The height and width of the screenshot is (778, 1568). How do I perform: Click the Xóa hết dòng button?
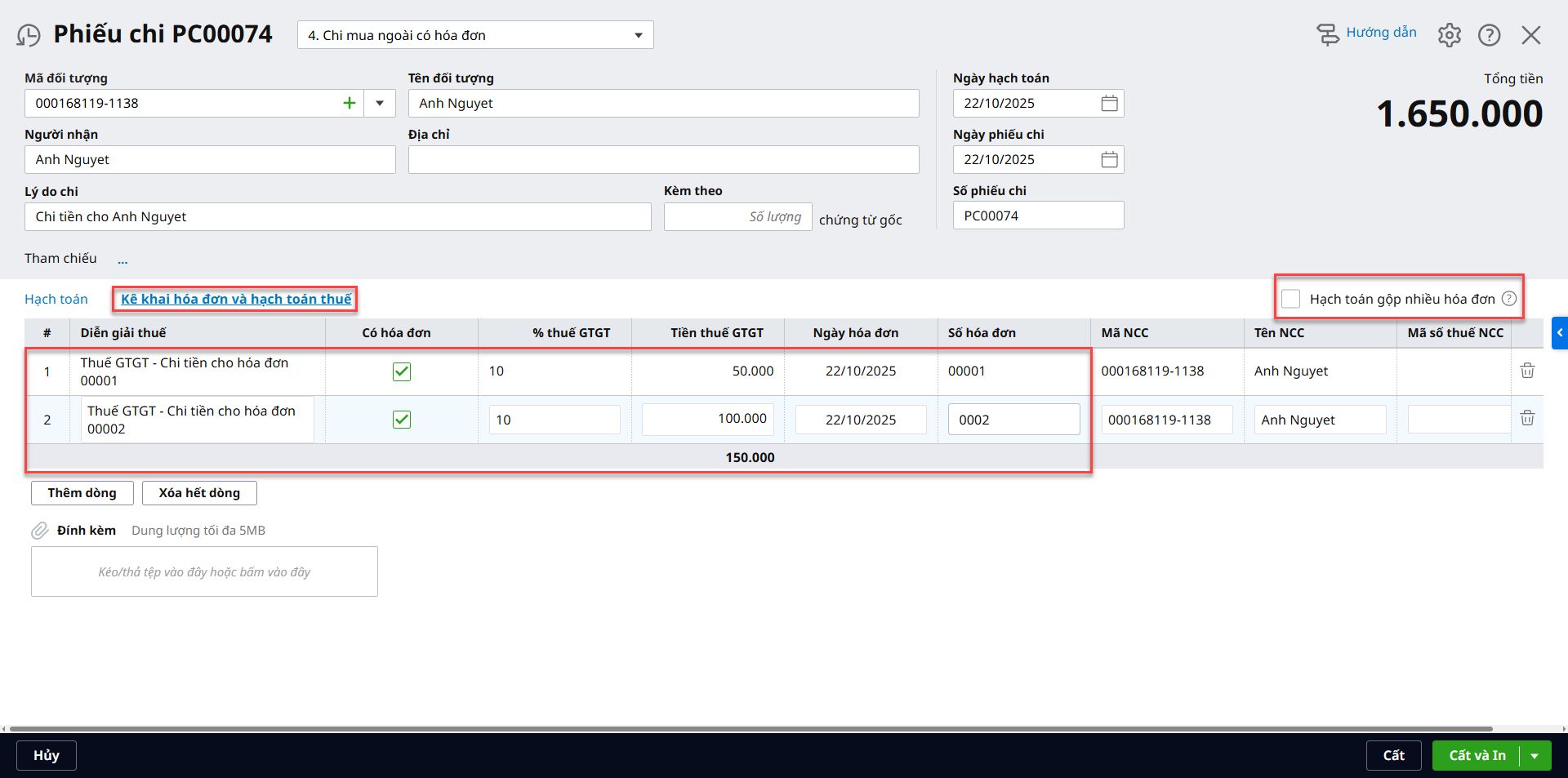pyautogui.click(x=199, y=493)
